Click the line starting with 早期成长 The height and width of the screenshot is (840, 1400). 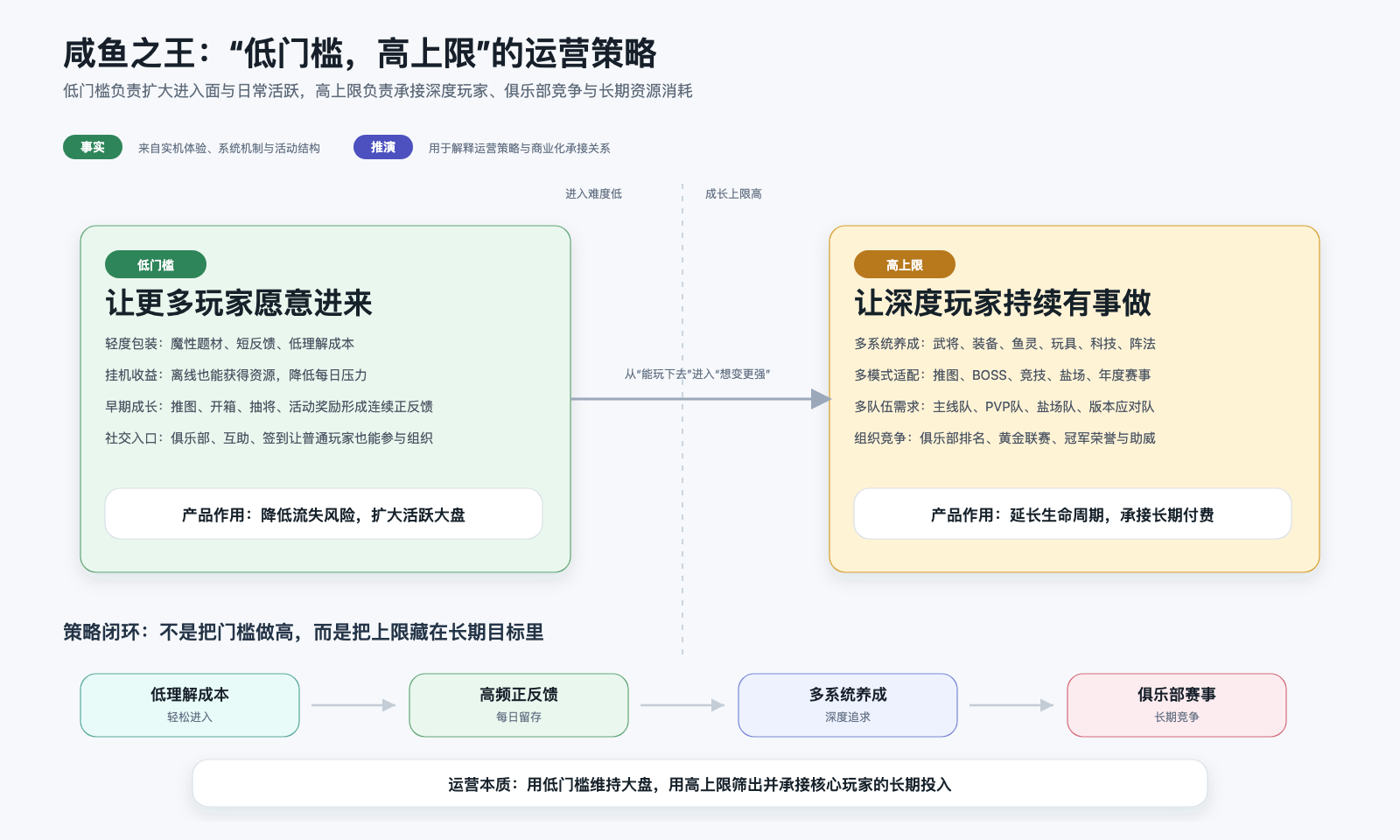point(269,407)
